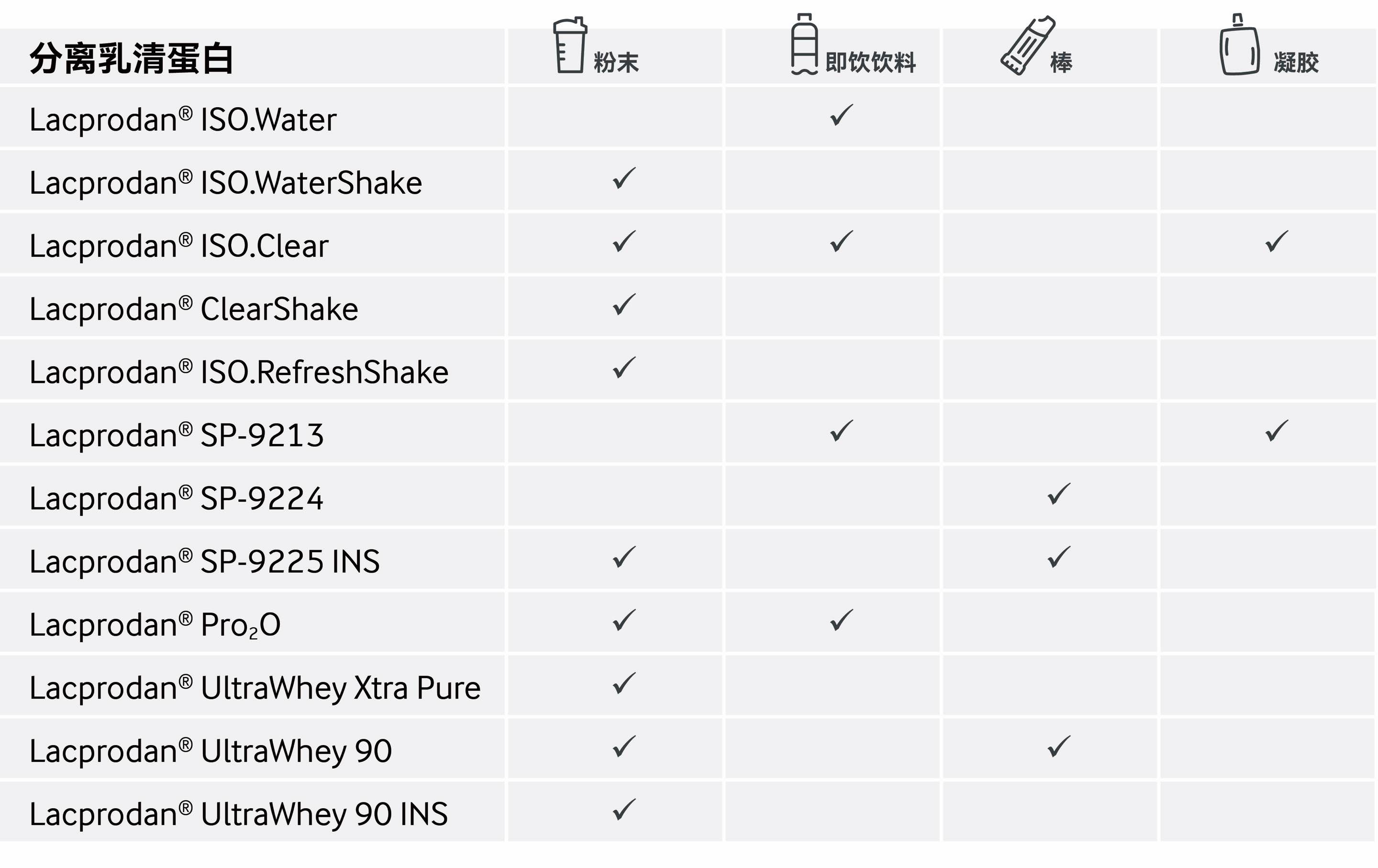1378x868 pixels.
Task: Click the protein bar icon
Action: pyautogui.click(x=1028, y=45)
